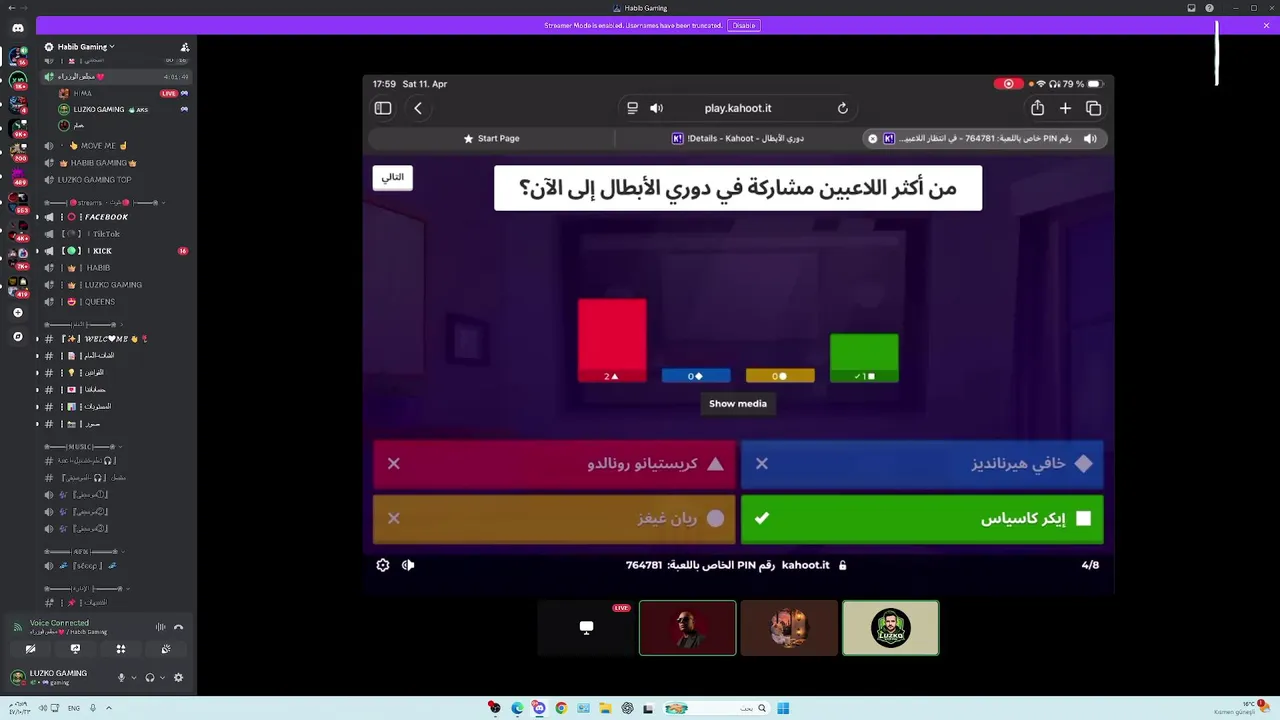
Task: Switch to the Details - Kahoot tab
Action: (x=738, y=138)
